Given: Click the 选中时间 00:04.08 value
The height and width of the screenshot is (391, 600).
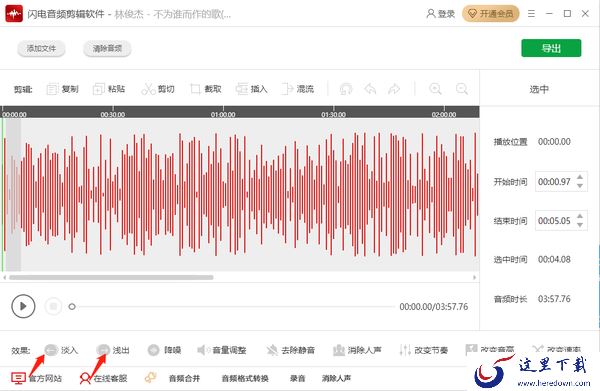Looking at the screenshot, I should point(554,259).
